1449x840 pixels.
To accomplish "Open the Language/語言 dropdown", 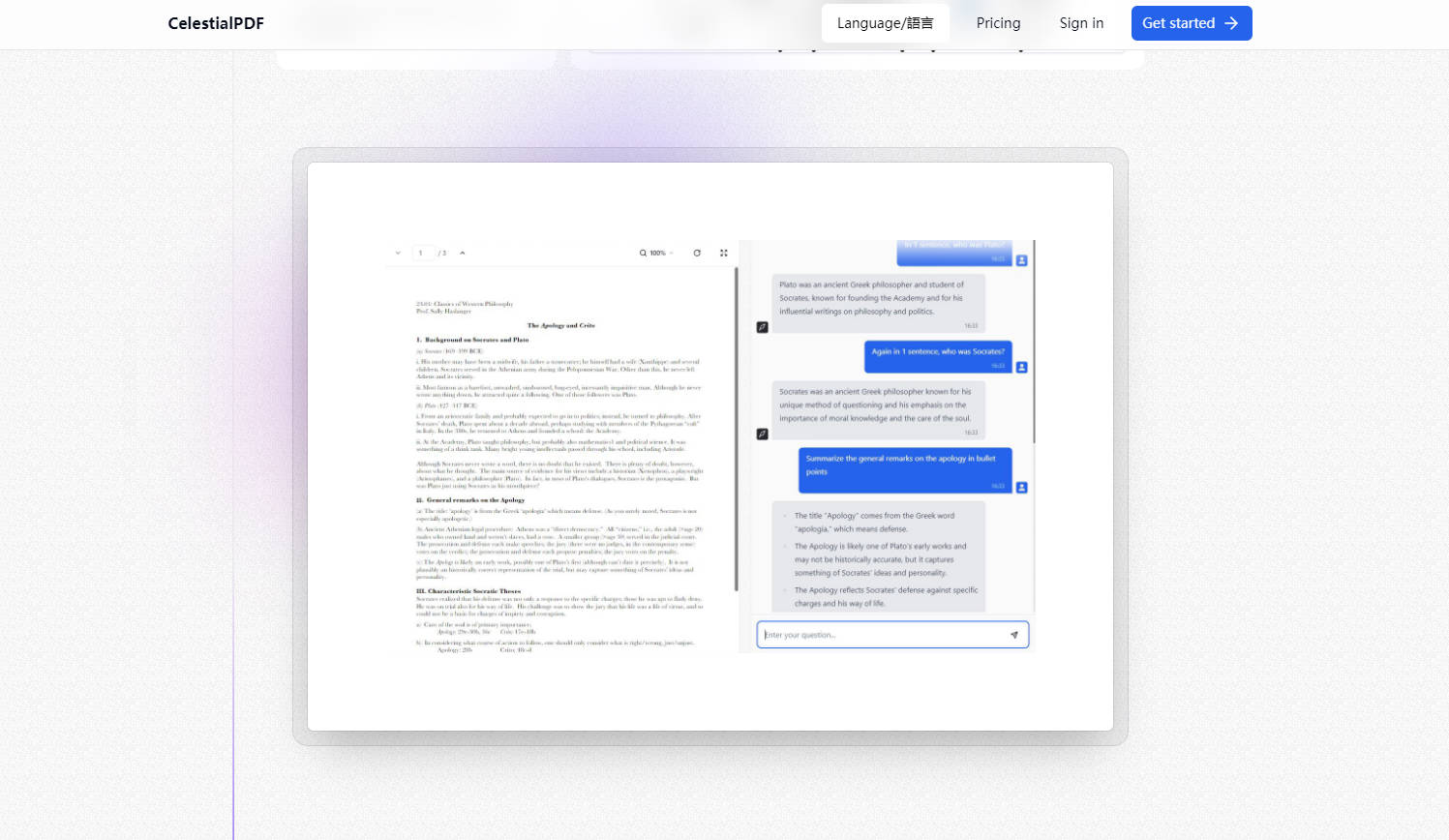I will point(885,22).
